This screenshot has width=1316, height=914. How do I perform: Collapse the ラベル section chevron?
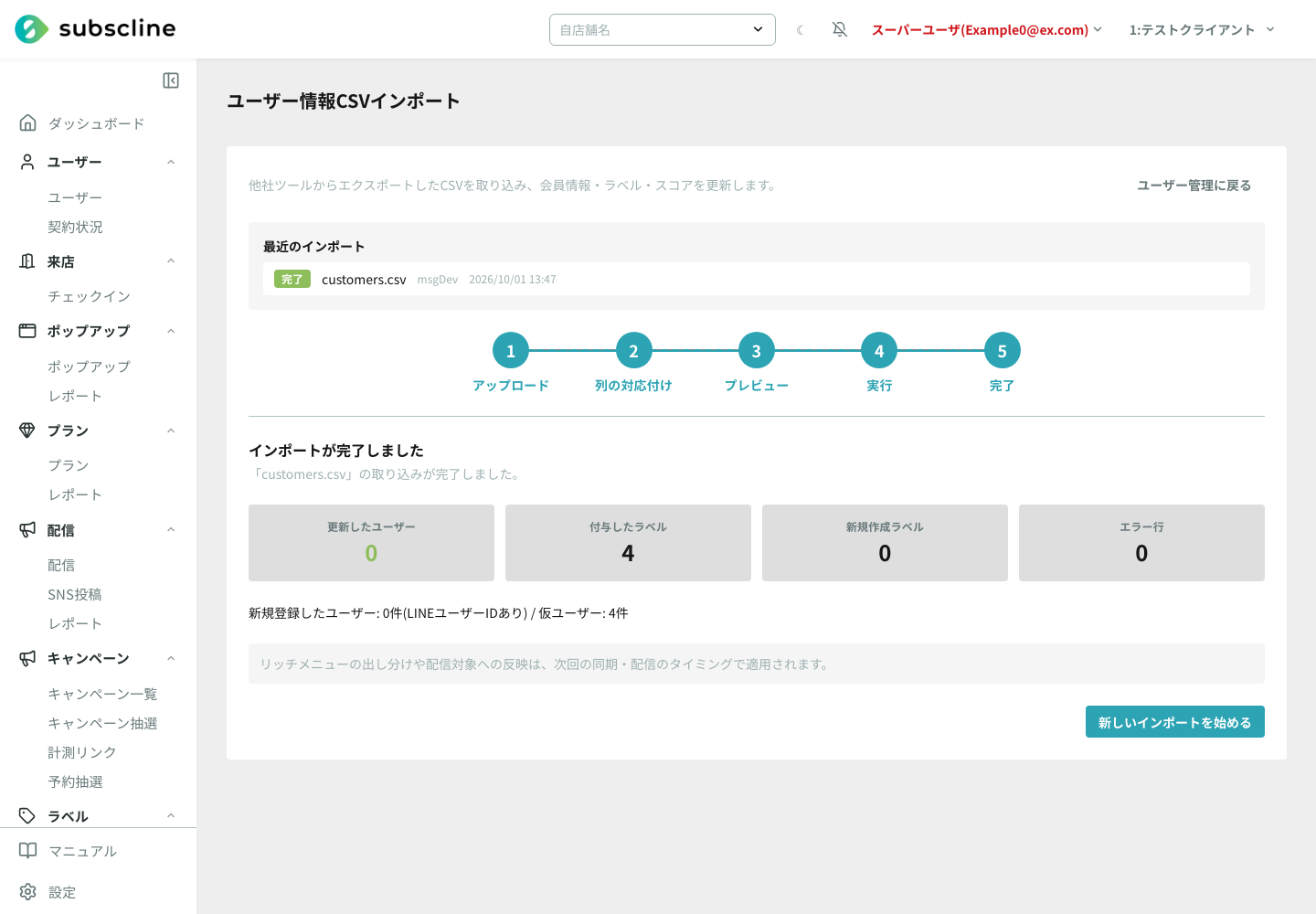(171, 815)
